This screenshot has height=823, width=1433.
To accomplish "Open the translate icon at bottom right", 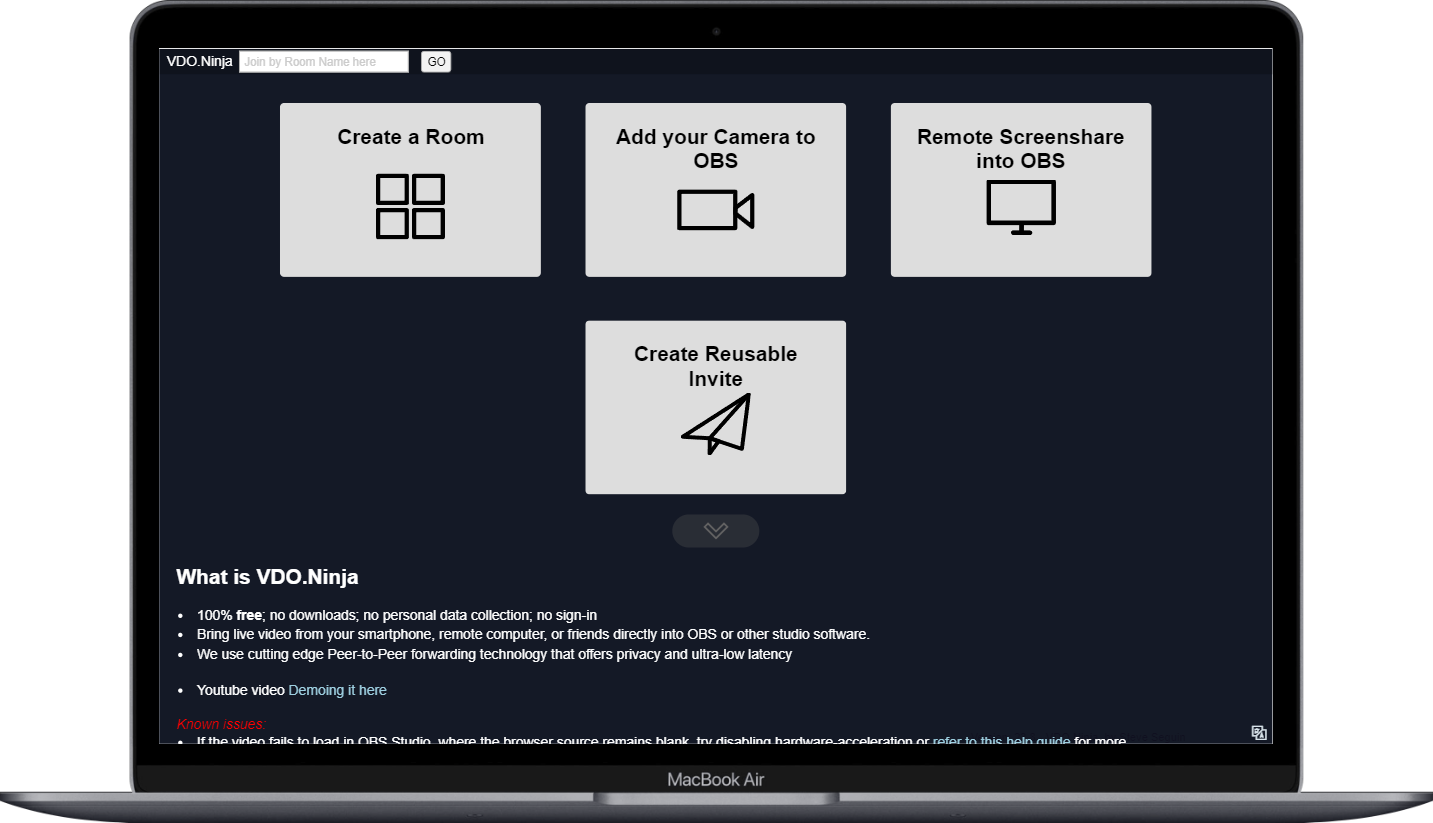I will point(1259,732).
